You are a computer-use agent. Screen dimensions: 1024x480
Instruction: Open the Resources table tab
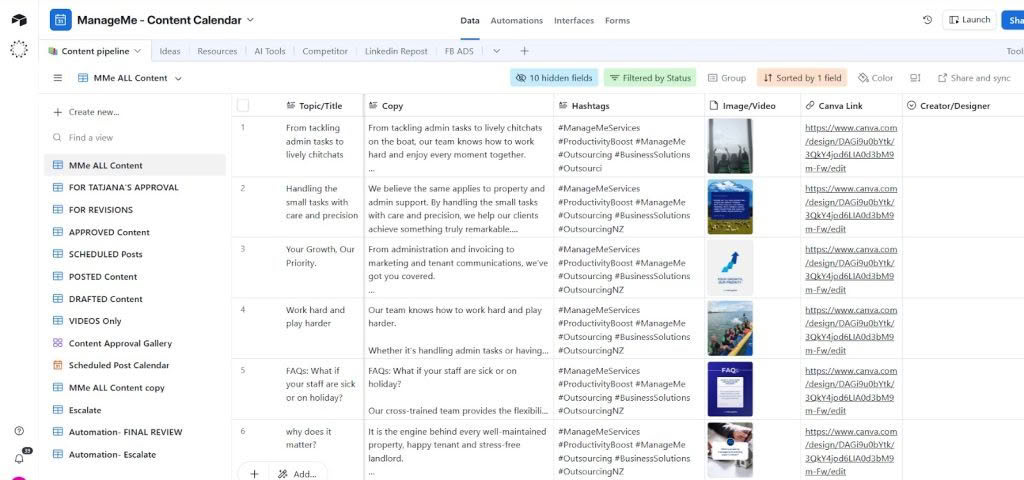(x=217, y=51)
